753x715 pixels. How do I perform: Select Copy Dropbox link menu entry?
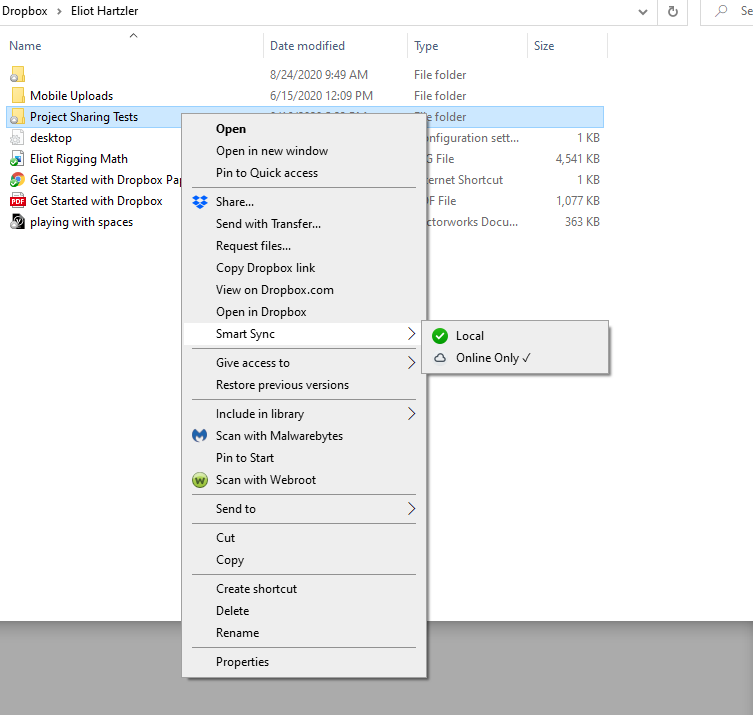click(265, 268)
